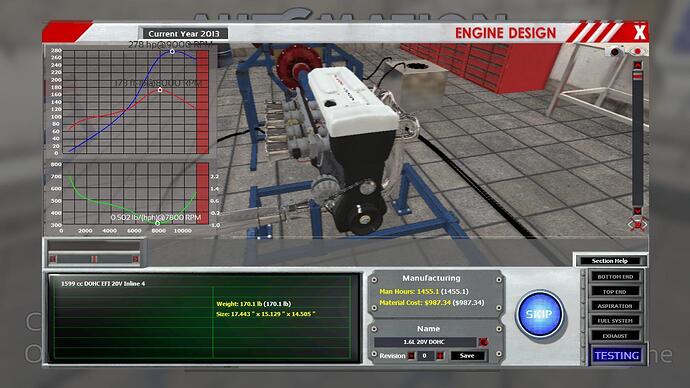This screenshot has height=388, width=690.
Task: Open the Top End section
Action: click(615, 292)
